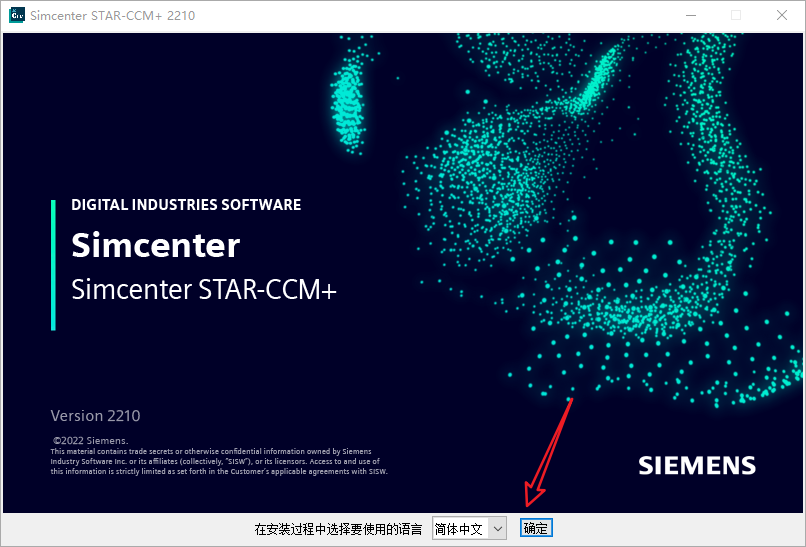
Task: Click the '在安装过程中选择要使用的语言' label
Action: pos(338,529)
